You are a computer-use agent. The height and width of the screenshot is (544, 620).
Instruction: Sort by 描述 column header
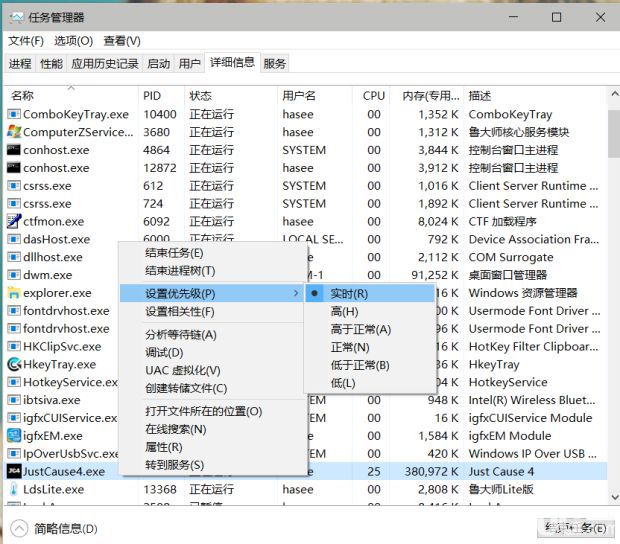pos(535,95)
